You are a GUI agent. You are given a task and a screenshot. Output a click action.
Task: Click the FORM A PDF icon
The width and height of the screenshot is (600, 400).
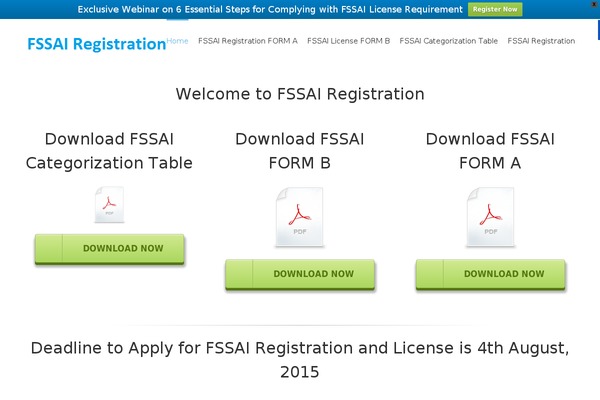point(490,217)
